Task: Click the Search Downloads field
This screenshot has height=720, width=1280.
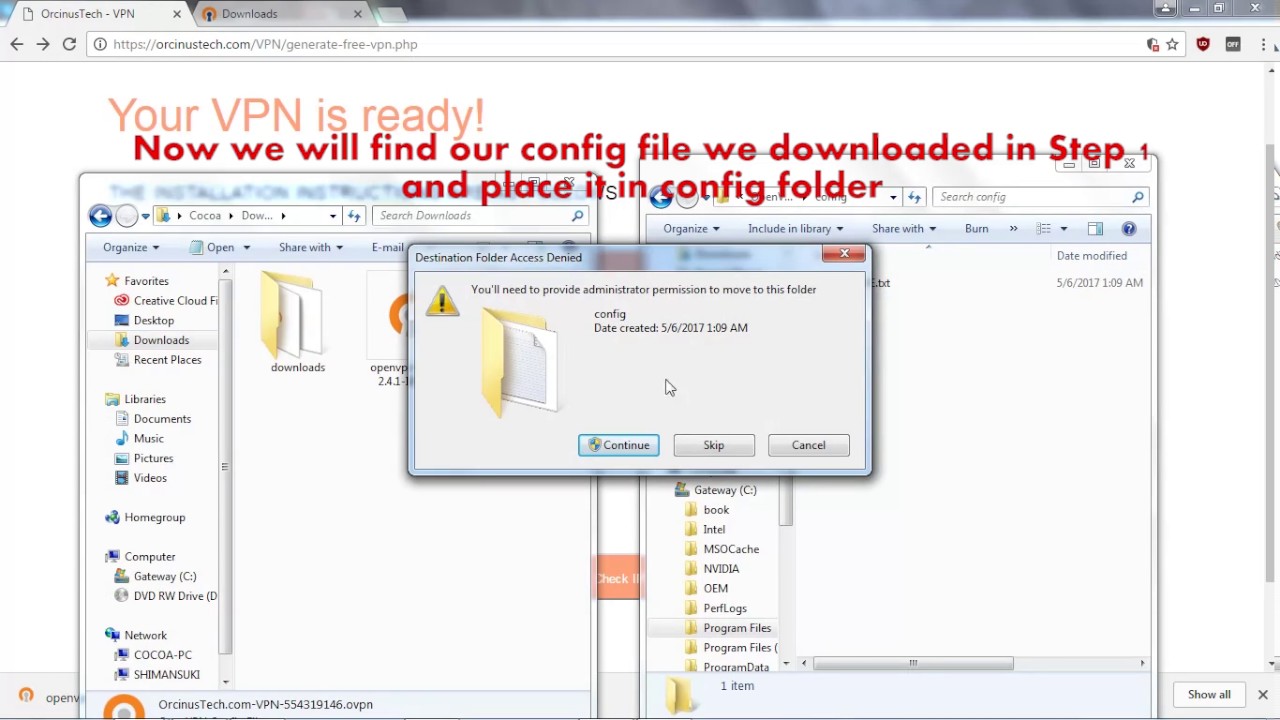Action: tap(479, 215)
